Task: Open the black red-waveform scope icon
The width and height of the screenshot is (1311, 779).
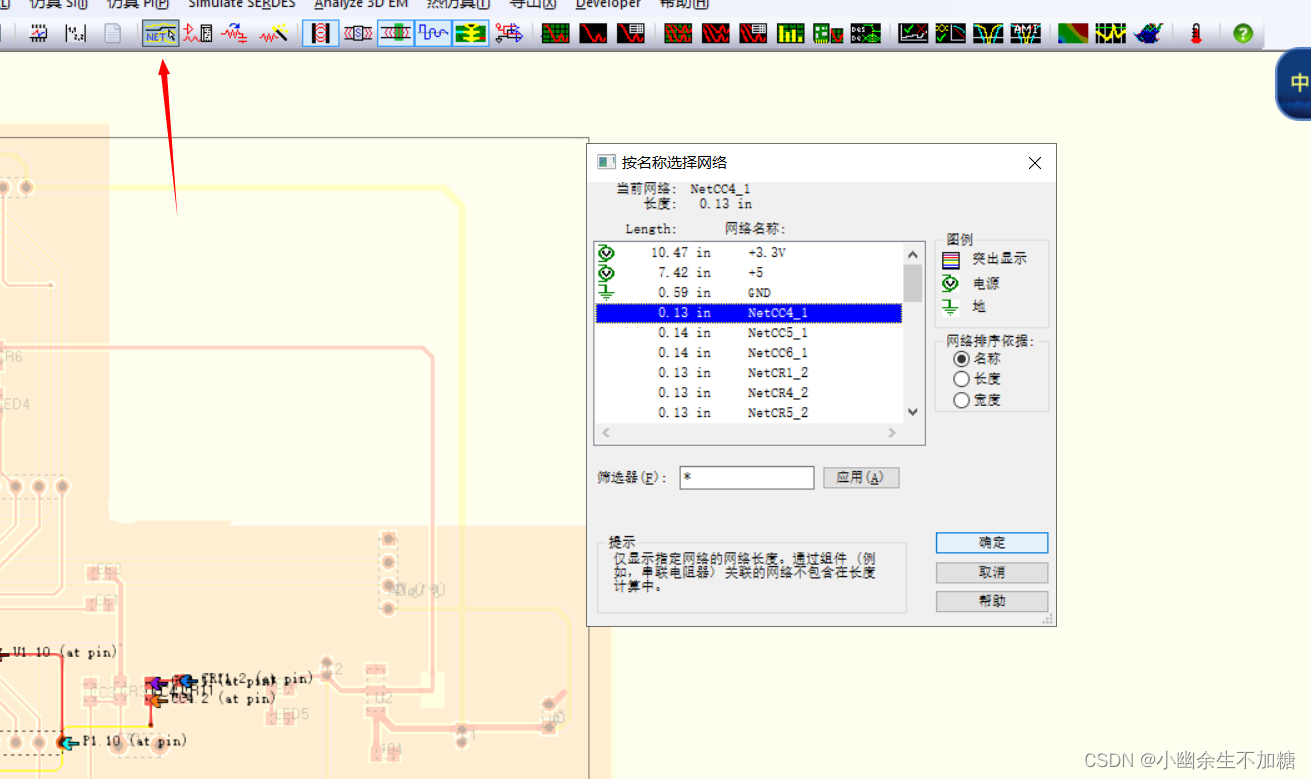Action: 594,33
